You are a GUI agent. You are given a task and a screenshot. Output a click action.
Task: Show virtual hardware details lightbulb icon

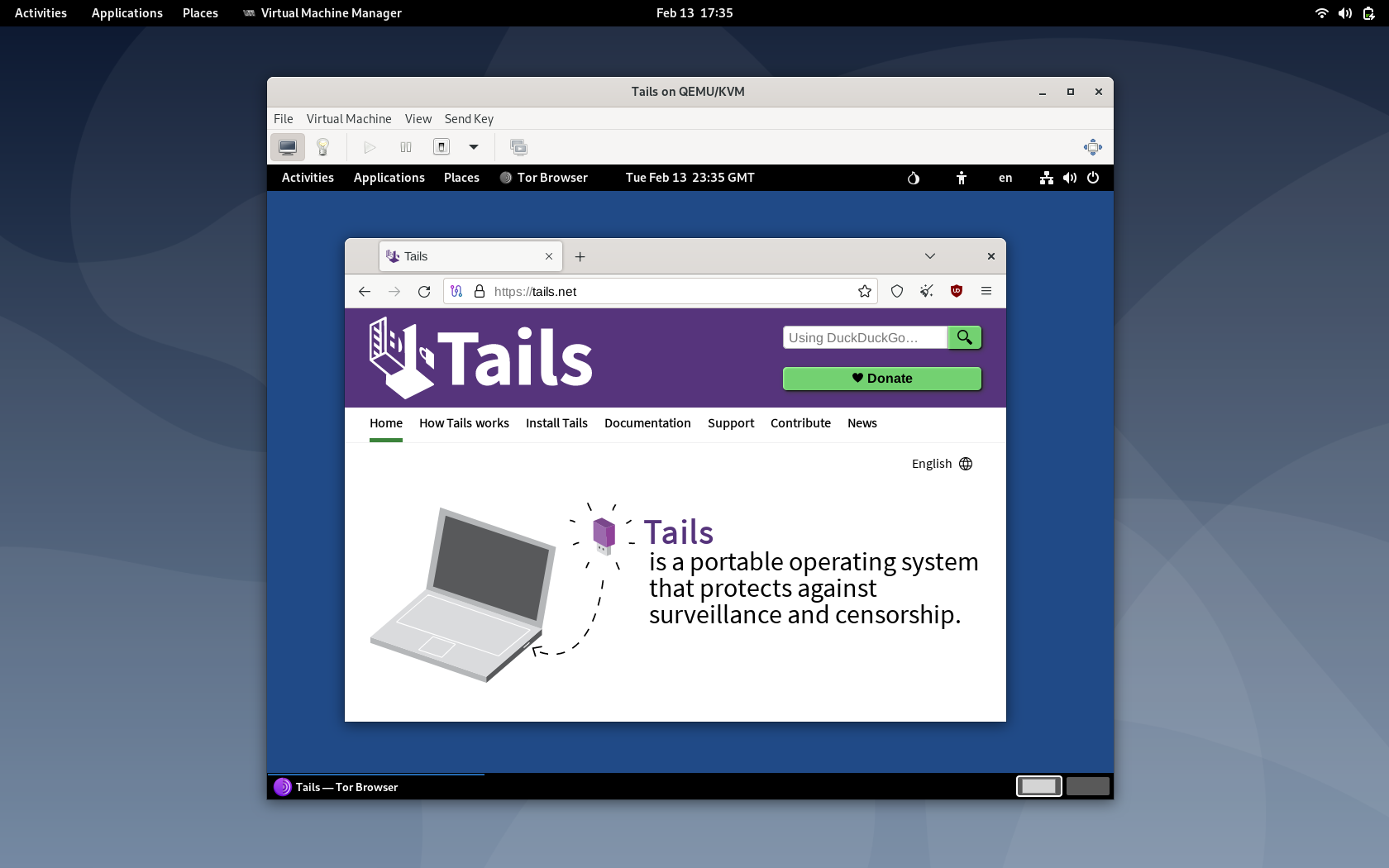323,147
